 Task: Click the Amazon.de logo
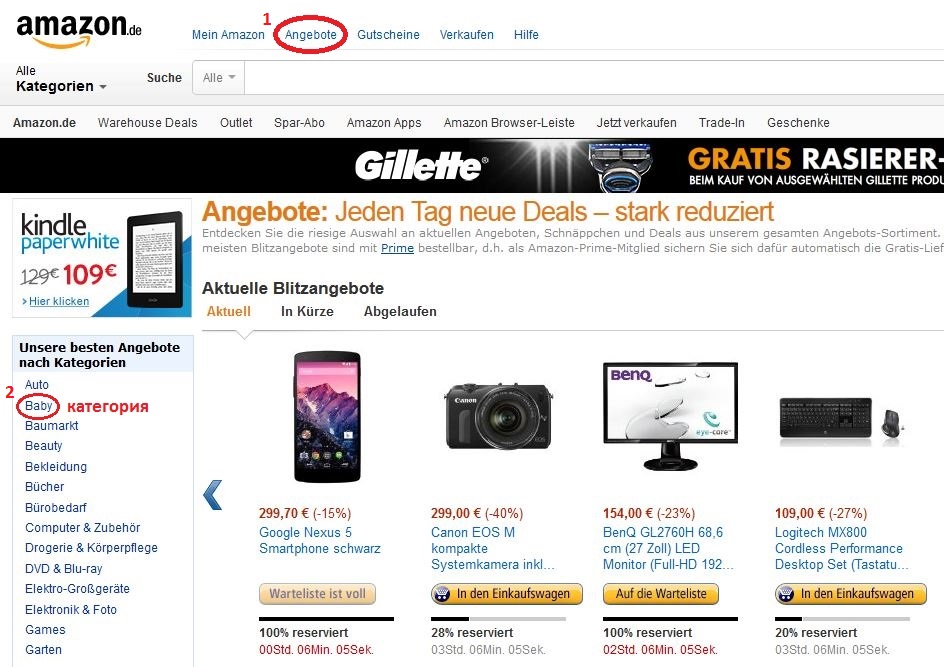[x=79, y=31]
